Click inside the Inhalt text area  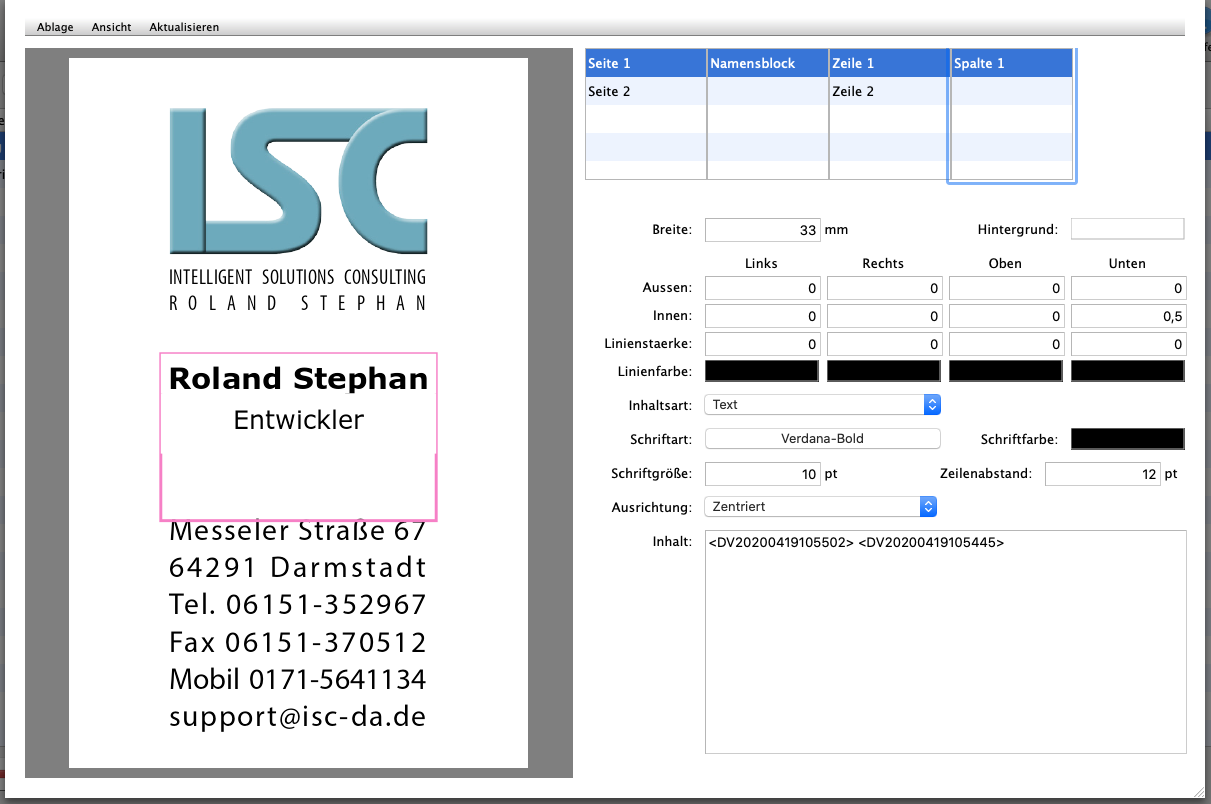pos(945,650)
